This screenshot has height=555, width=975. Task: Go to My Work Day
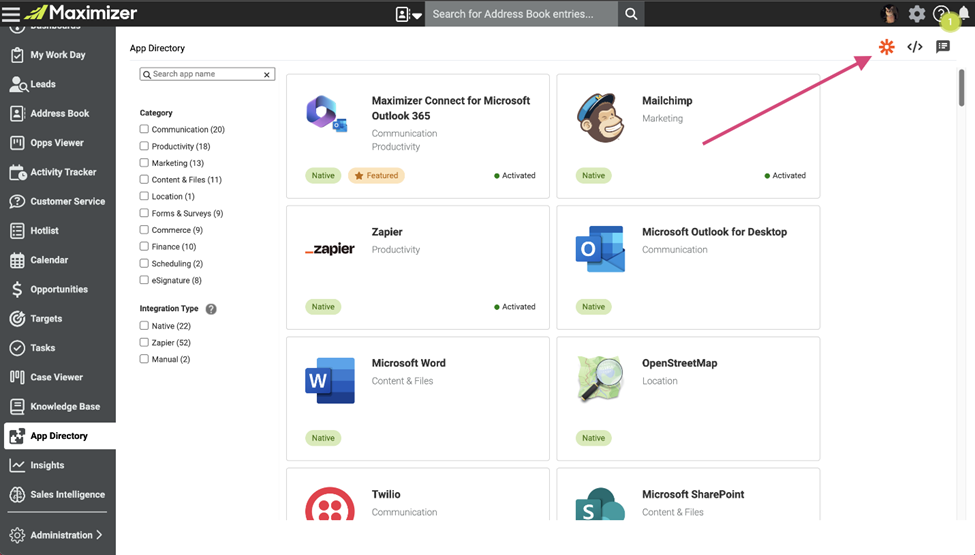click(x=58, y=55)
